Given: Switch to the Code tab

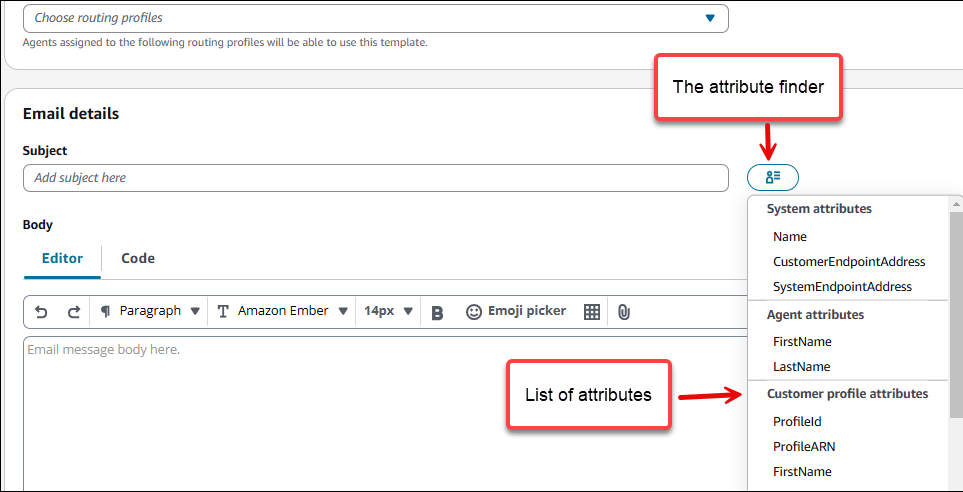Looking at the screenshot, I should pyautogui.click(x=138, y=258).
